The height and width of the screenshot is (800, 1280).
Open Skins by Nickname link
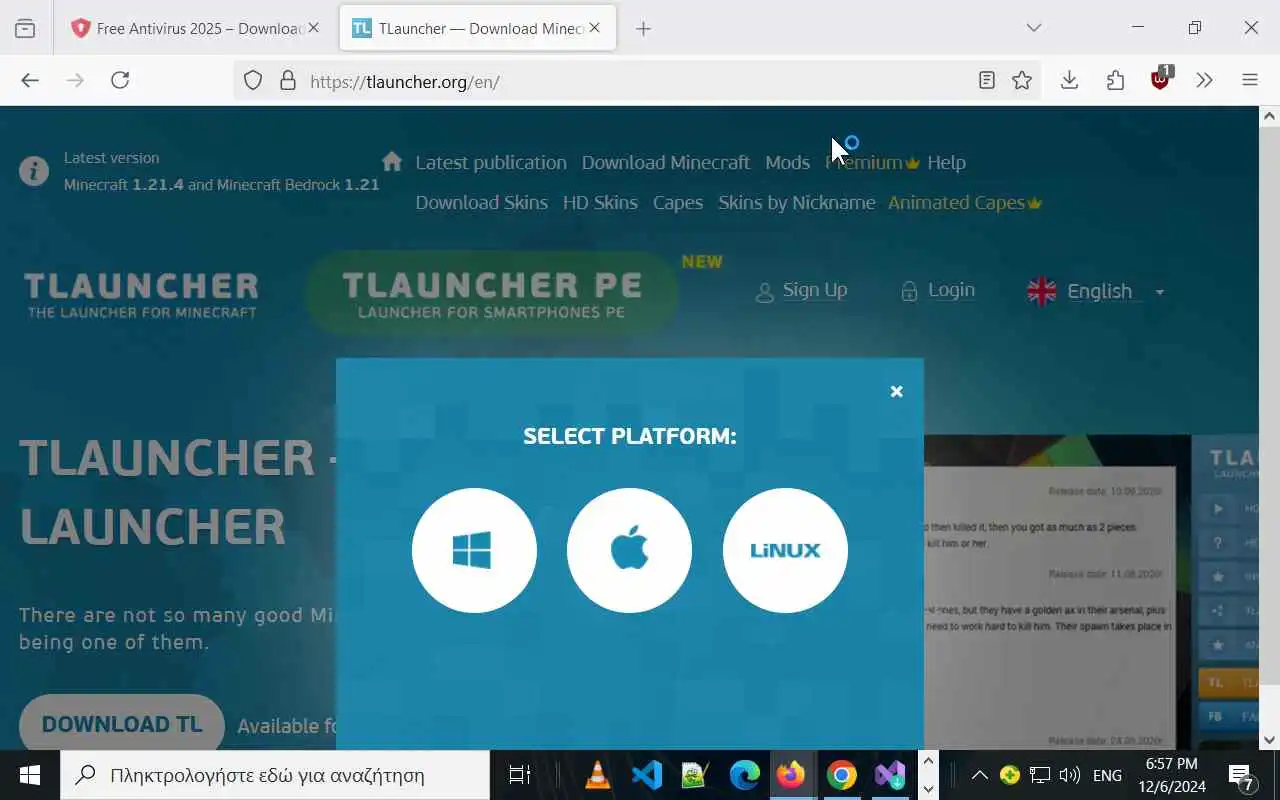pos(796,202)
